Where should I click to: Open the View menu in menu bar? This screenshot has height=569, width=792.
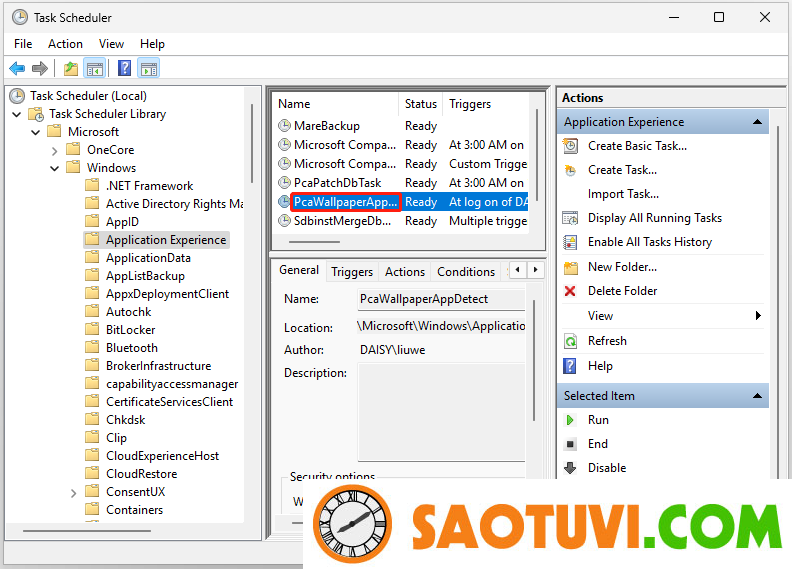pos(111,44)
